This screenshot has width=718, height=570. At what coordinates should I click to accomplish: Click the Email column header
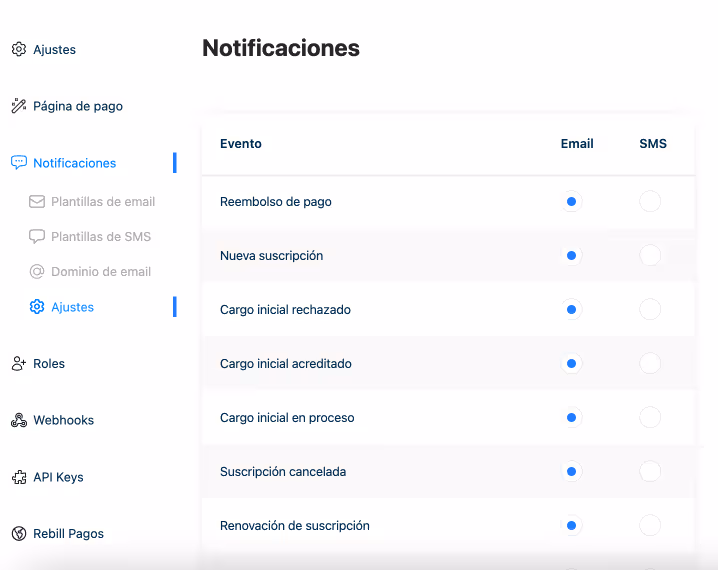point(577,144)
